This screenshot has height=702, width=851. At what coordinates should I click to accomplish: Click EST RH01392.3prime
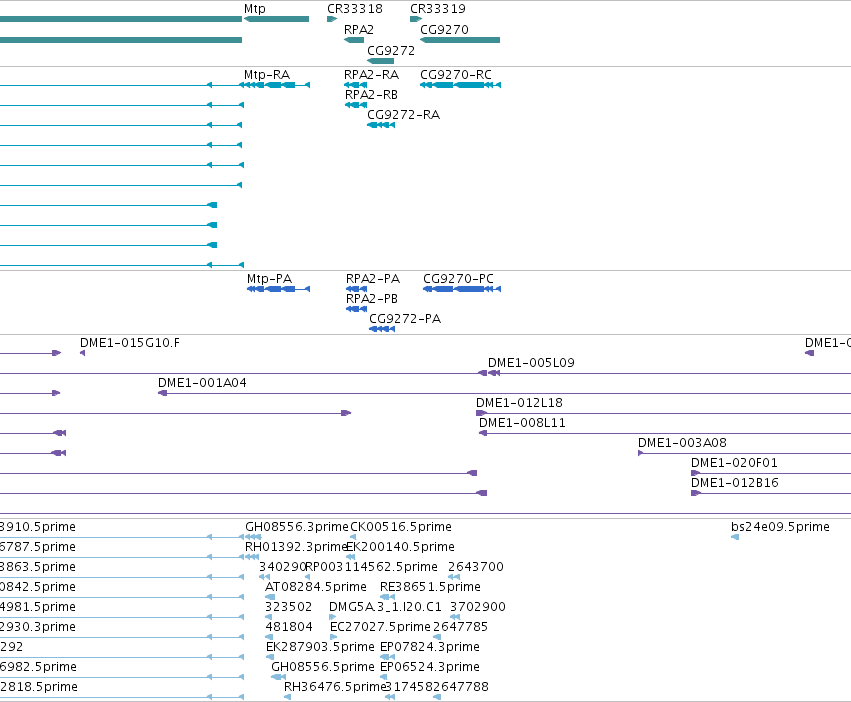click(x=296, y=547)
